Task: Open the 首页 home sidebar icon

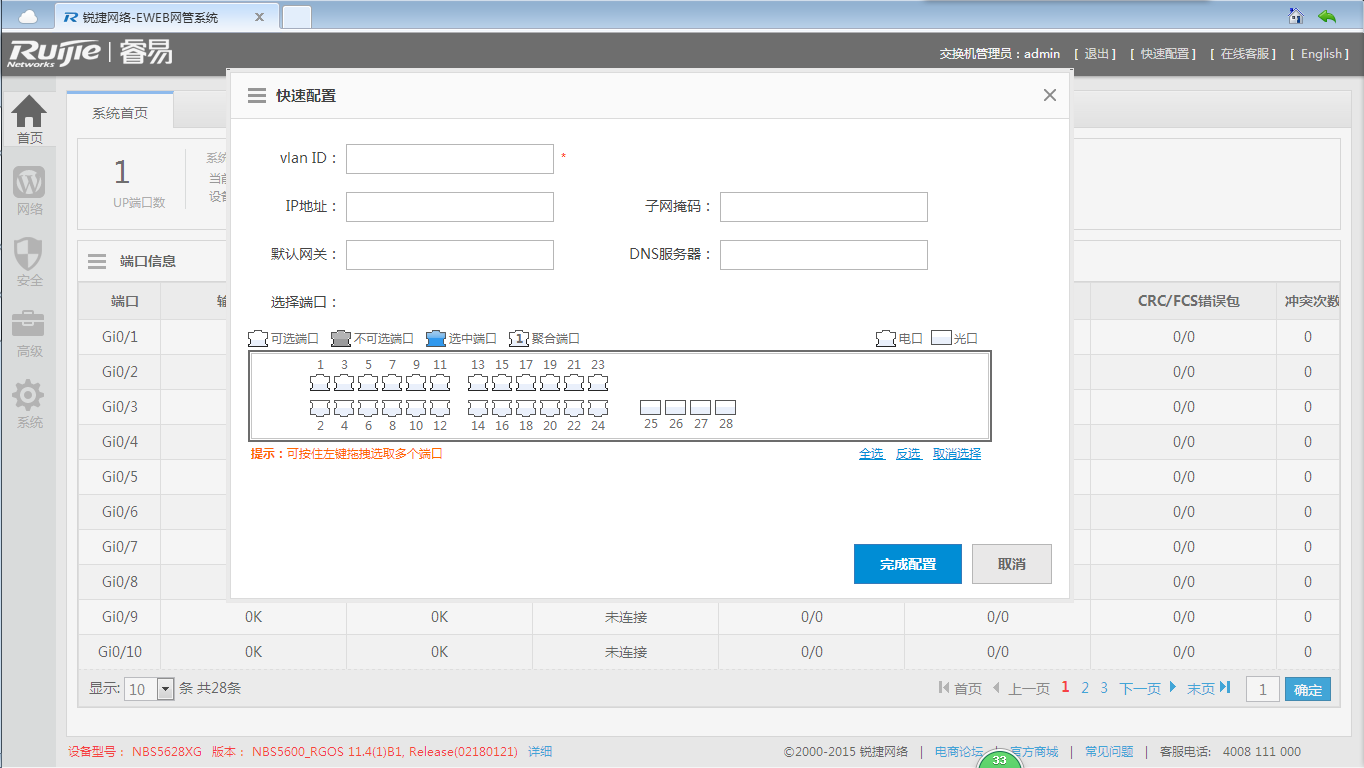Action: [29, 119]
